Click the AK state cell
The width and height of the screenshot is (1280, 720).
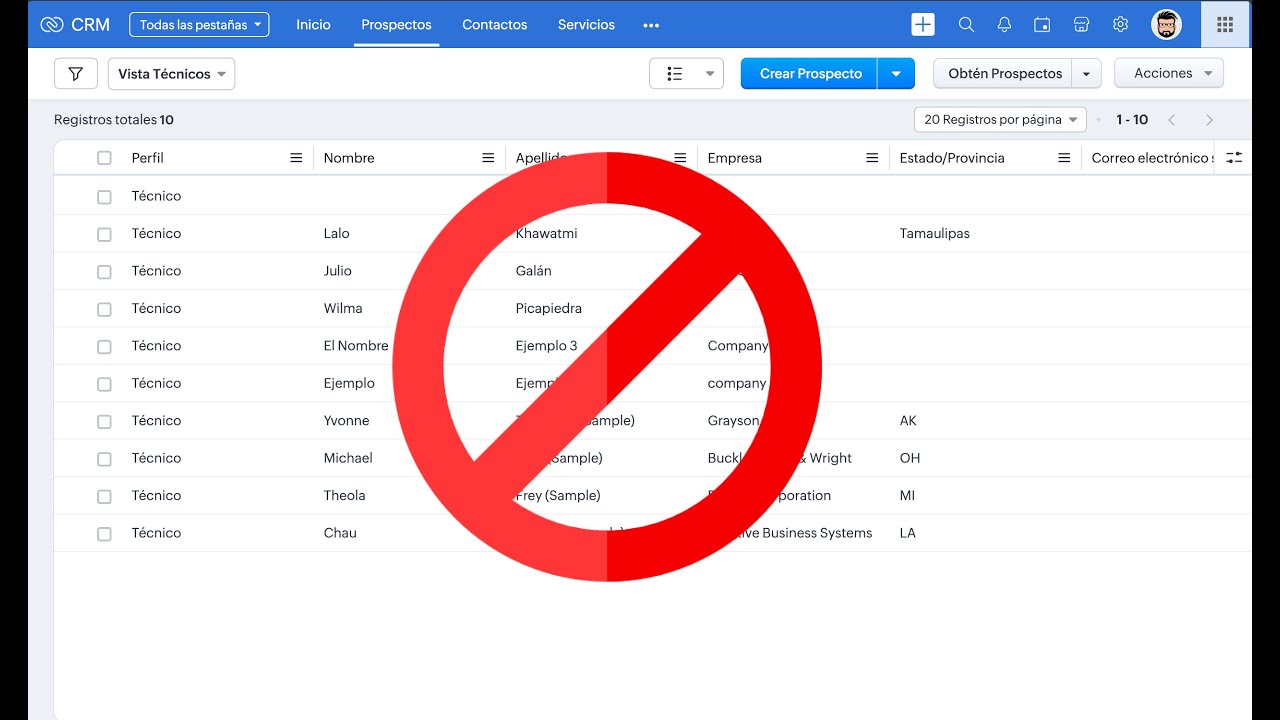point(908,421)
